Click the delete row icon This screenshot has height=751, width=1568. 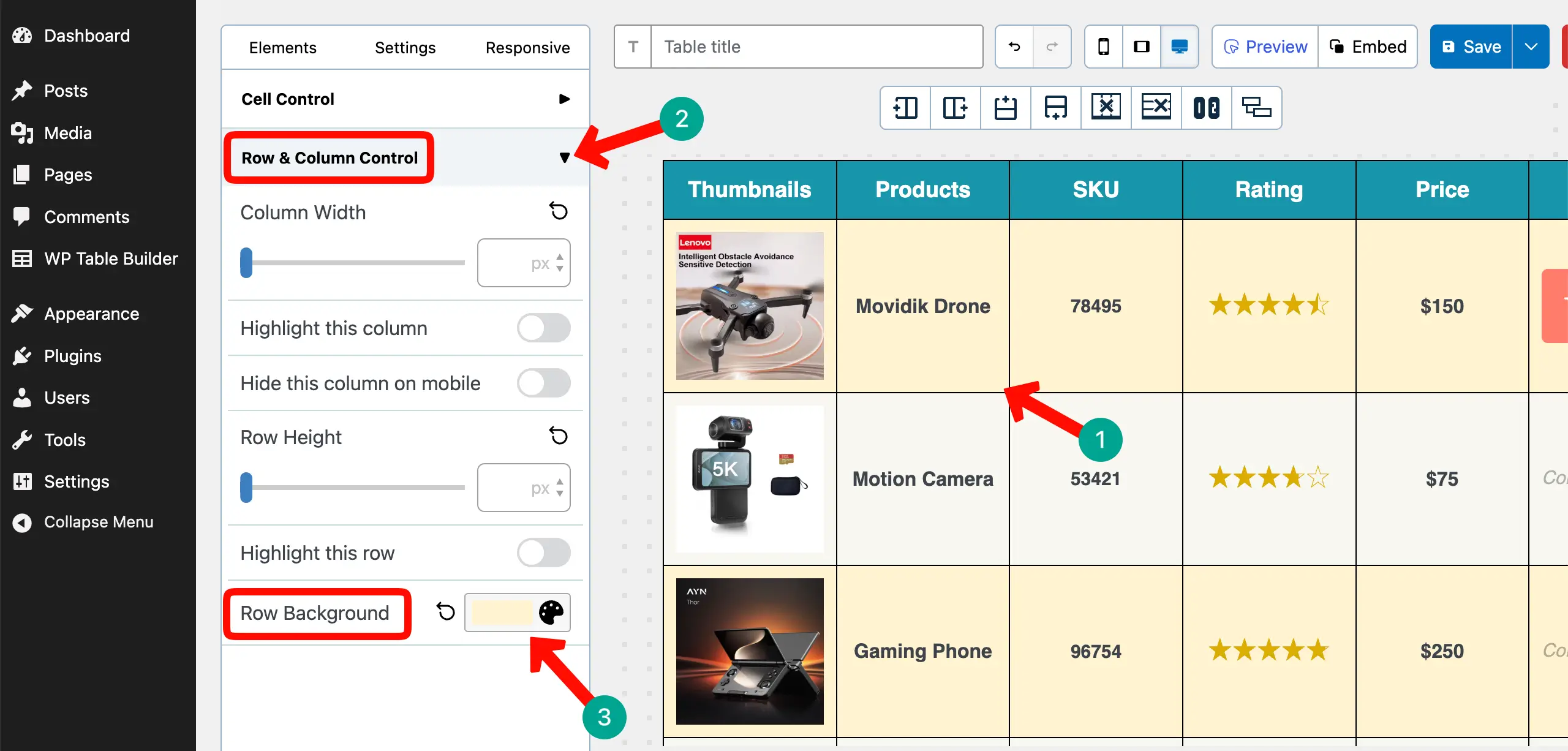pyautogui.click(x=1156, y=108)
